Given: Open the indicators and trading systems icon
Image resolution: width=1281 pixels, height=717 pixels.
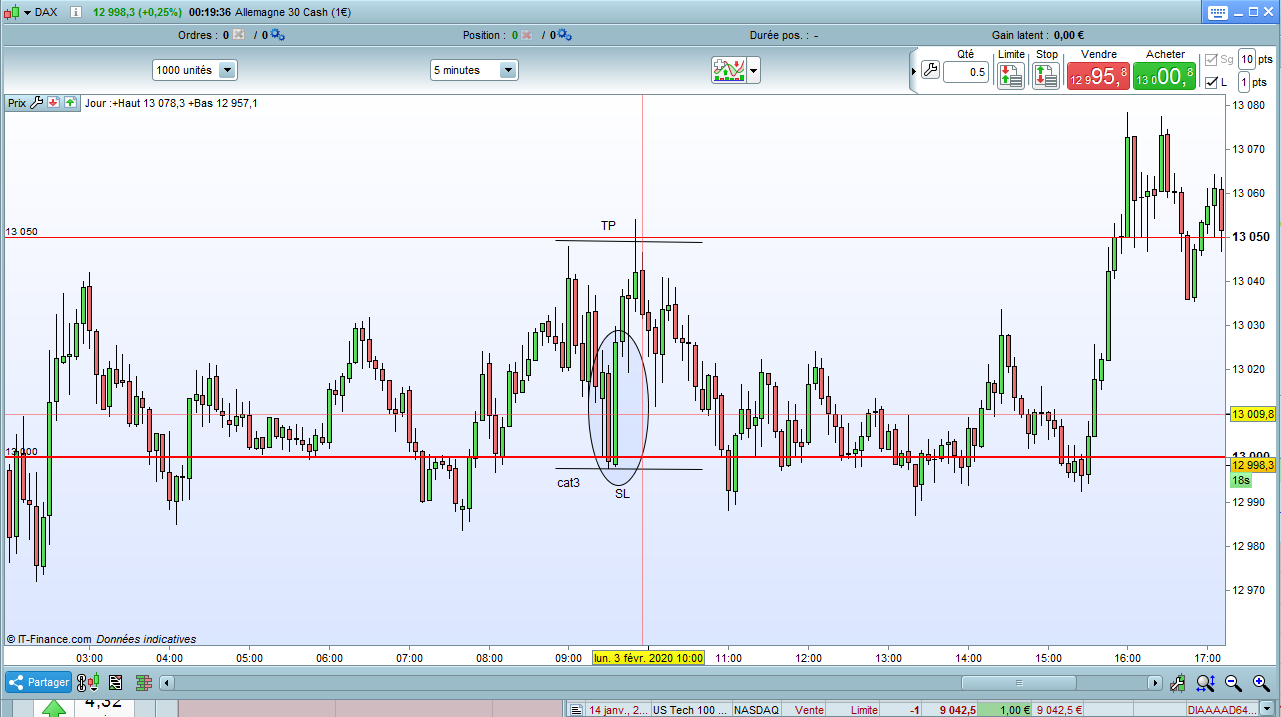Looking at the screenshot, I should pos(728,70).
